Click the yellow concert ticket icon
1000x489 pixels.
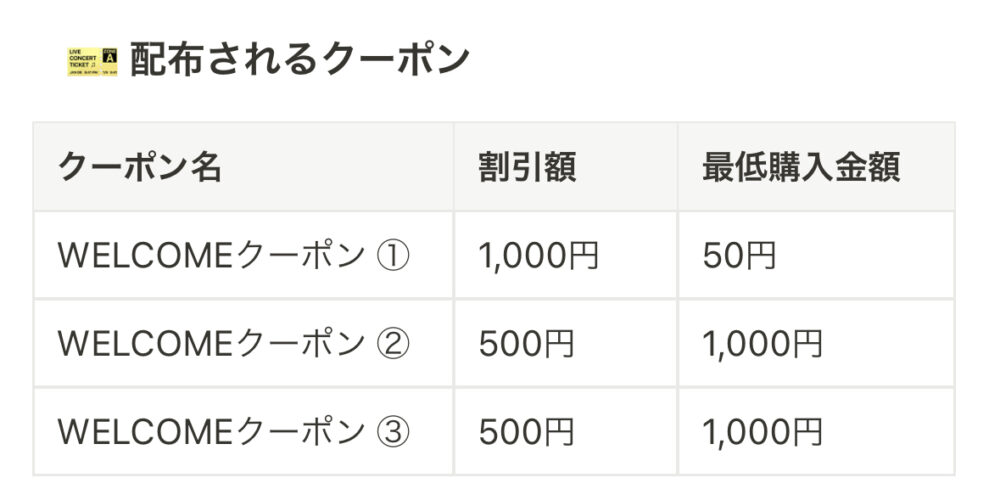pos(92,62)
